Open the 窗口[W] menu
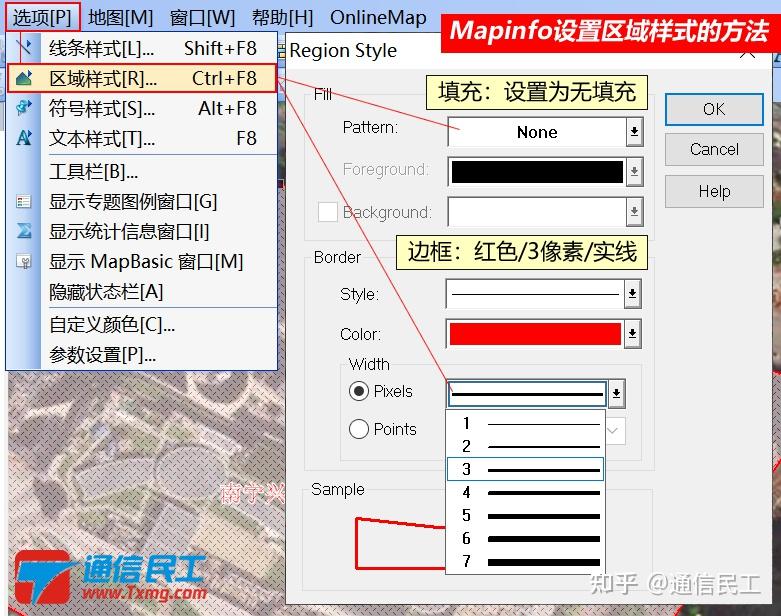This screenshot has height=616, width=781. coord(202,17)
